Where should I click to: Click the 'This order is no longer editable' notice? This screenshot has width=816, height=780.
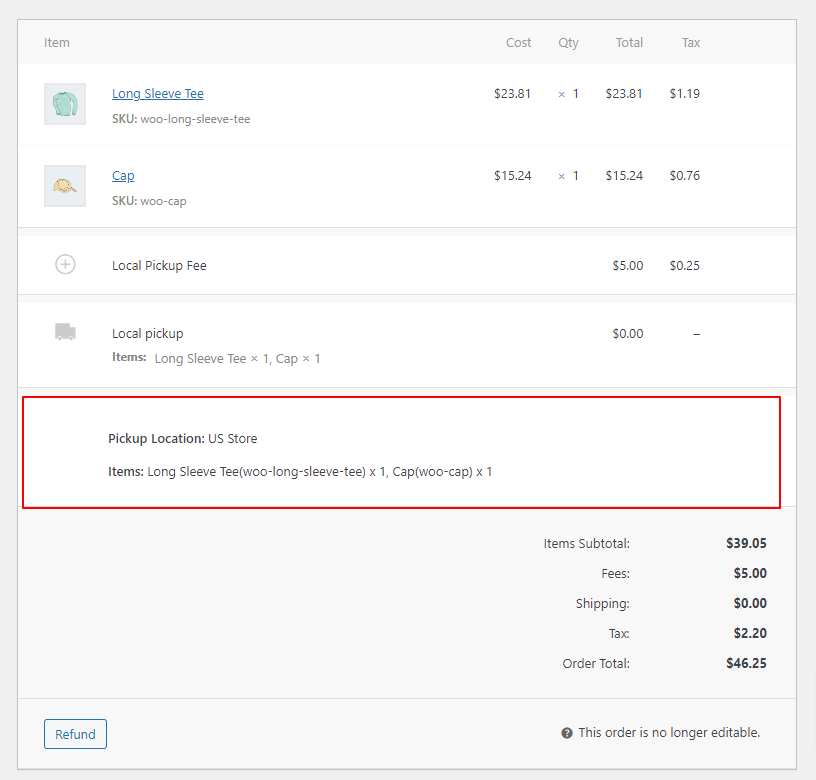pyautogui.click(x=668, y=733)
